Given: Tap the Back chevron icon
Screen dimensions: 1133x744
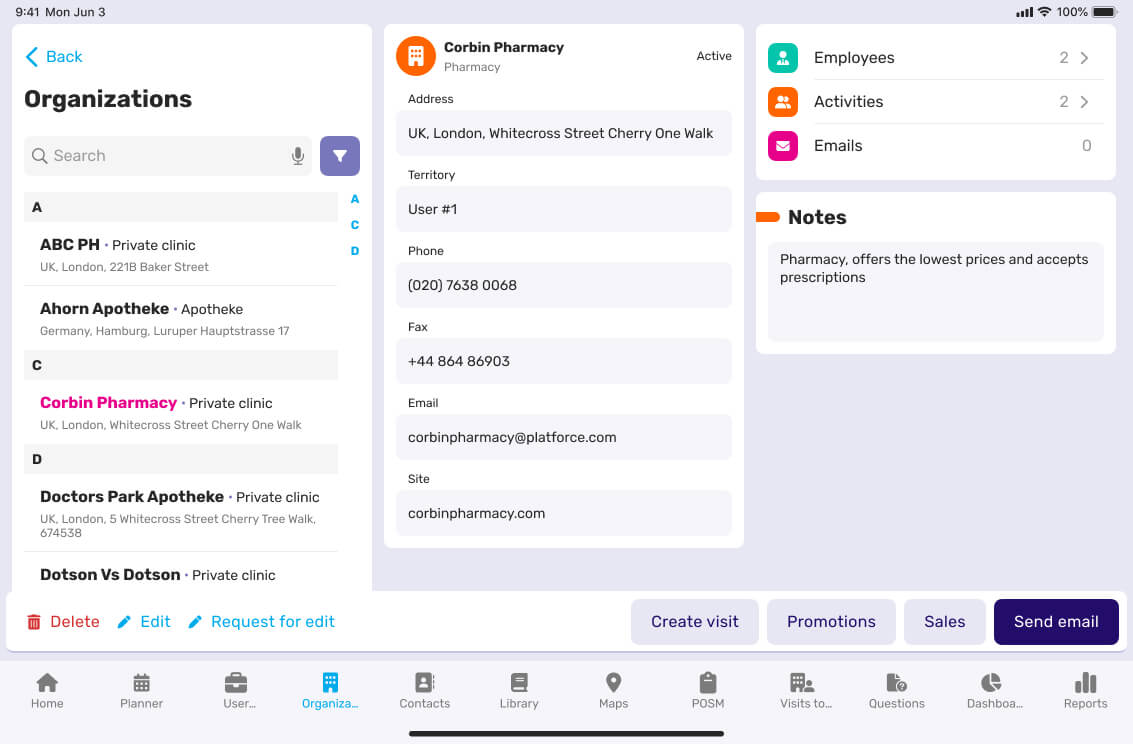Looking at the screenshot, I should pyautogui.click(x=31, y=57).
